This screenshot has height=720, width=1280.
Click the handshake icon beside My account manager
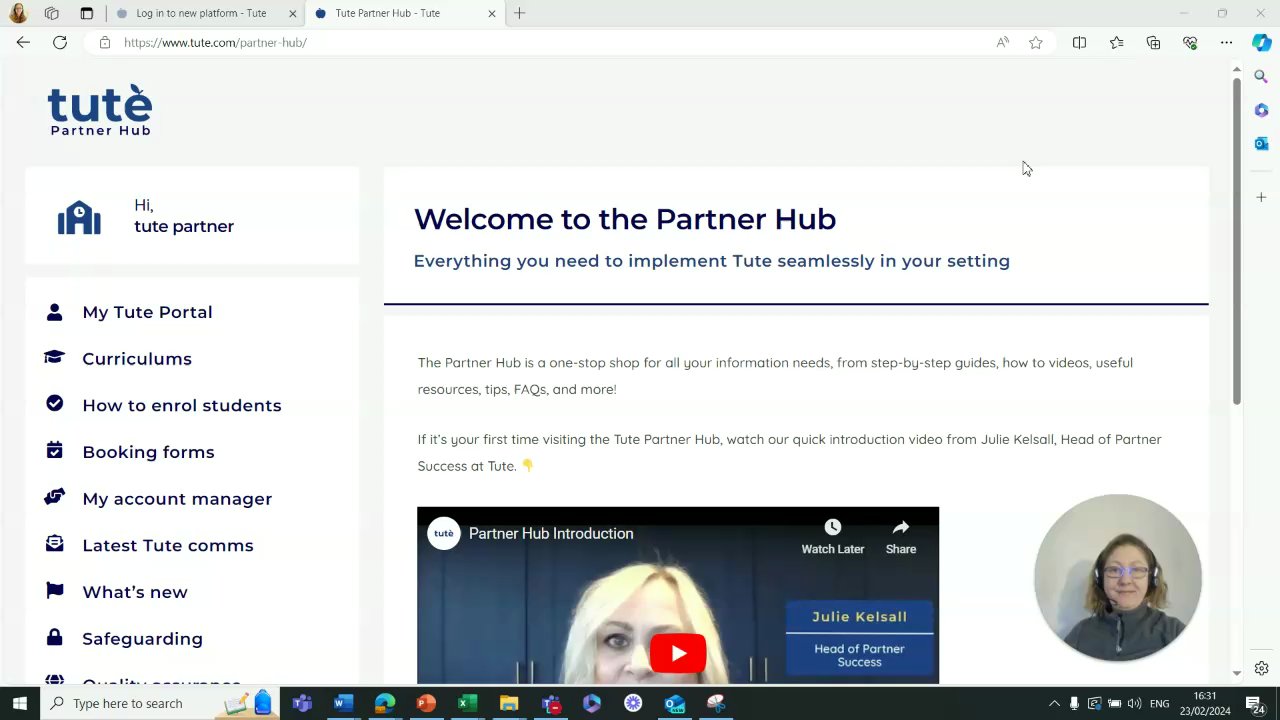(54, 497)
